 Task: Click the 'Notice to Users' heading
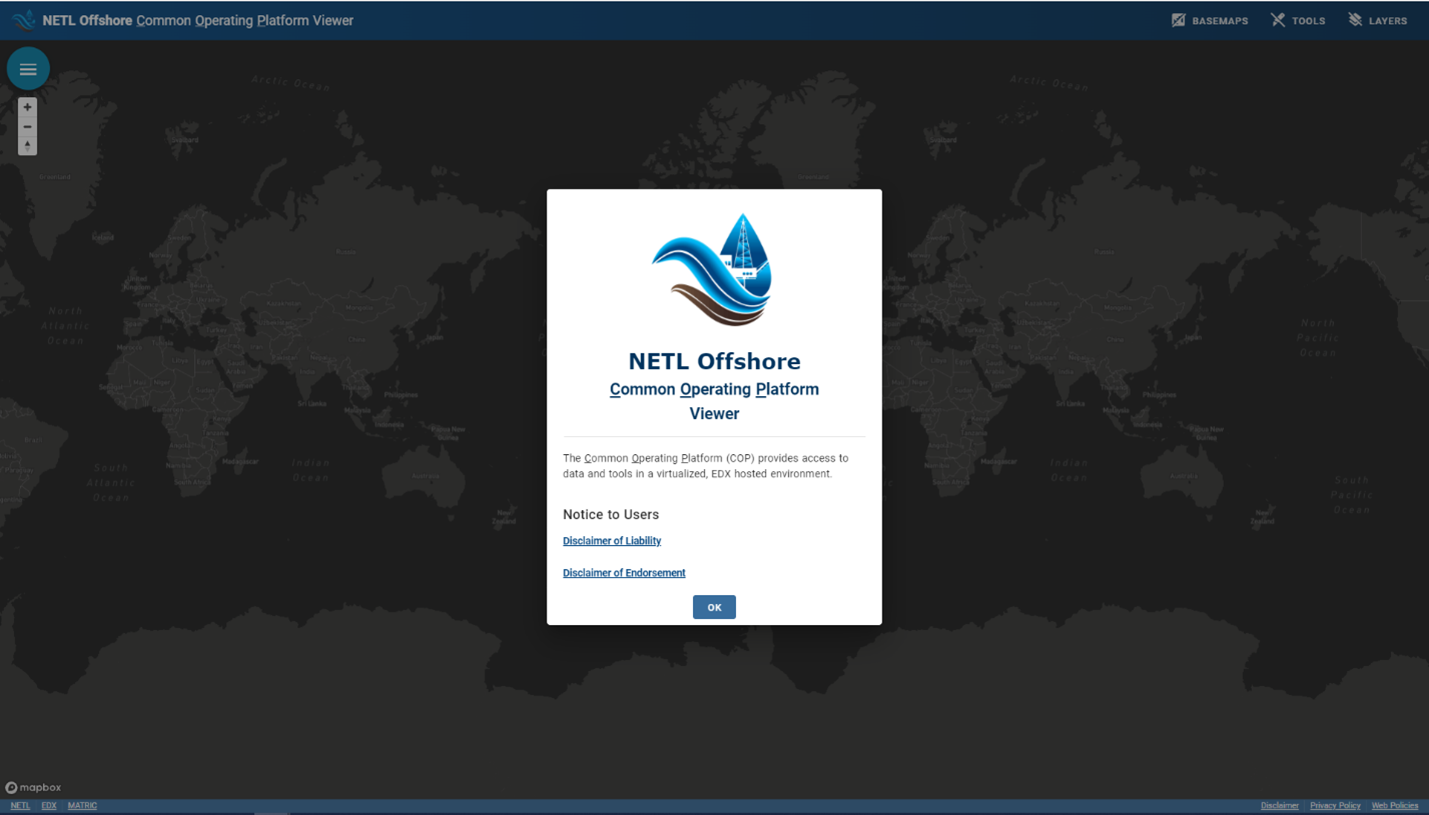pyautogui.click(x=611, y=514)
